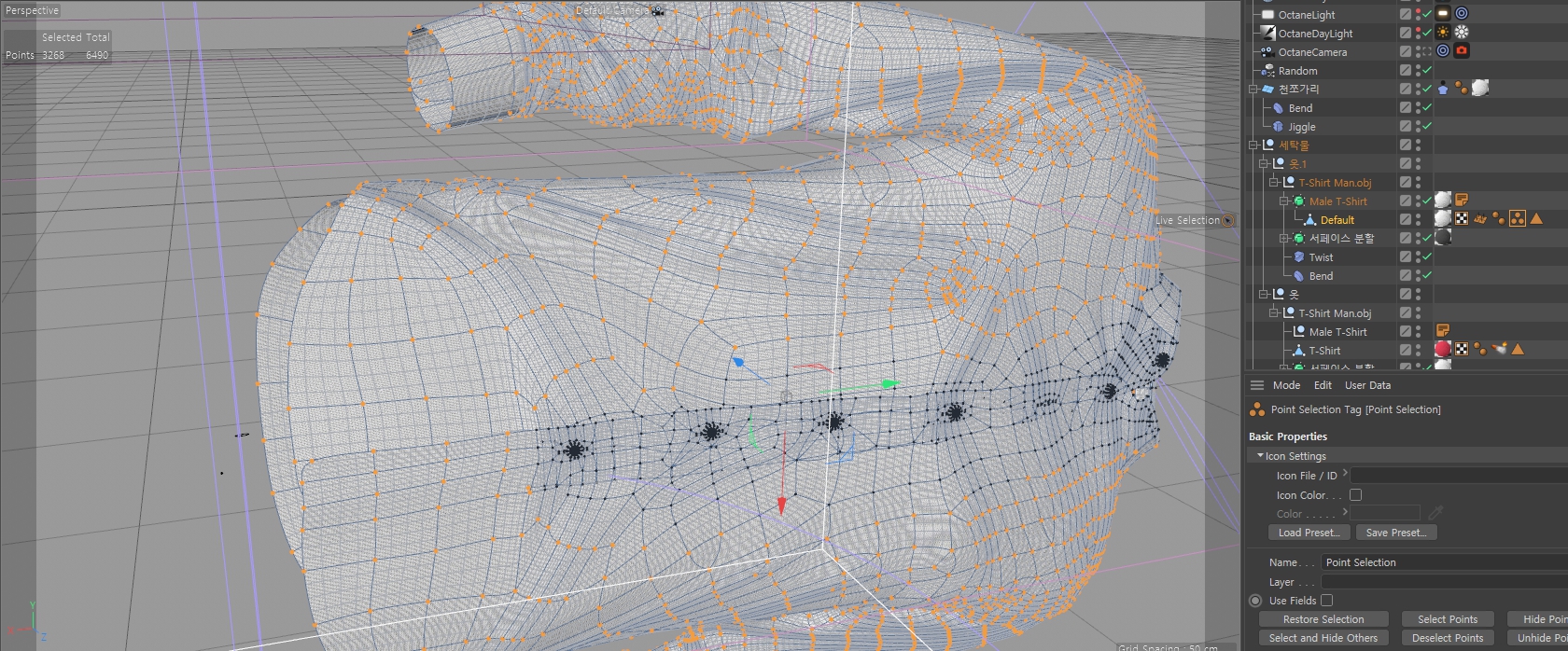Select the UVW checkerboard tag on Default
This screenshot has width=1568, height=651.
(x=1462, y=219)
